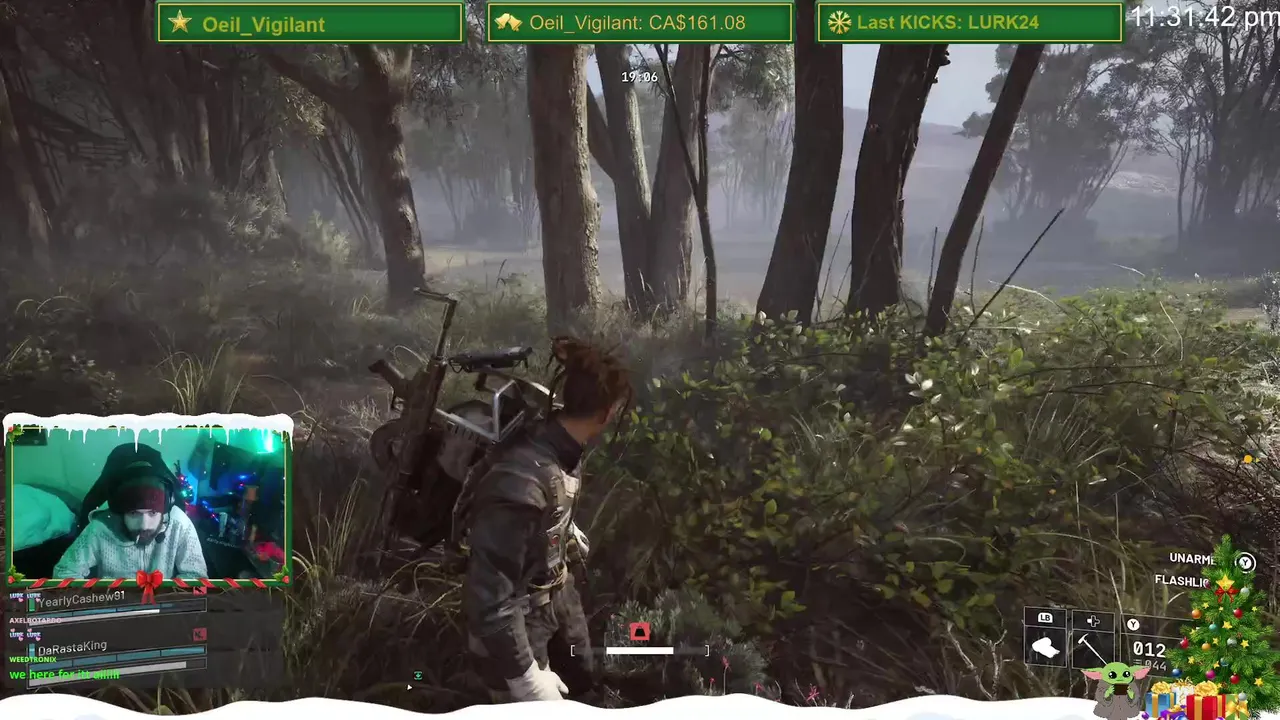This screenshot has height=720, width=1280.
Task: Select the bandage item slot icon
Action: [1046, 648]
